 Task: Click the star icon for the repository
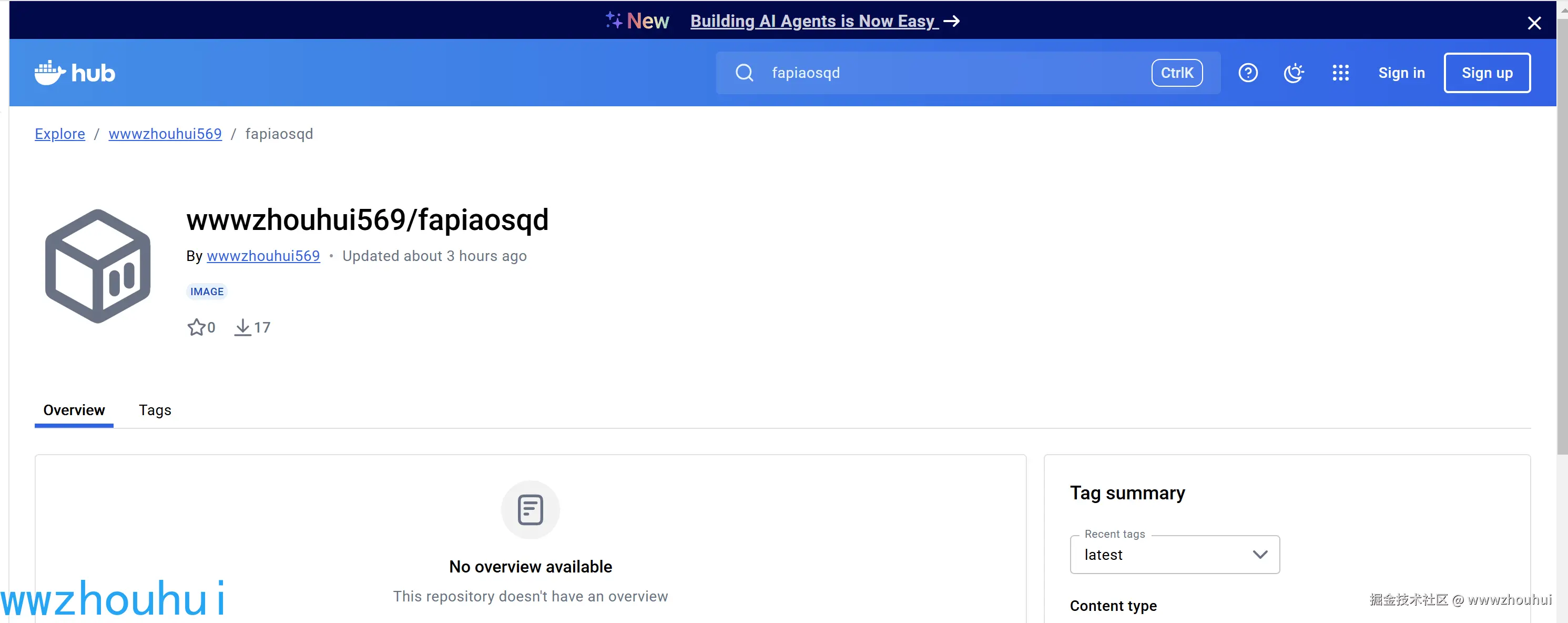pyautogui.click(x=196, y=327)
